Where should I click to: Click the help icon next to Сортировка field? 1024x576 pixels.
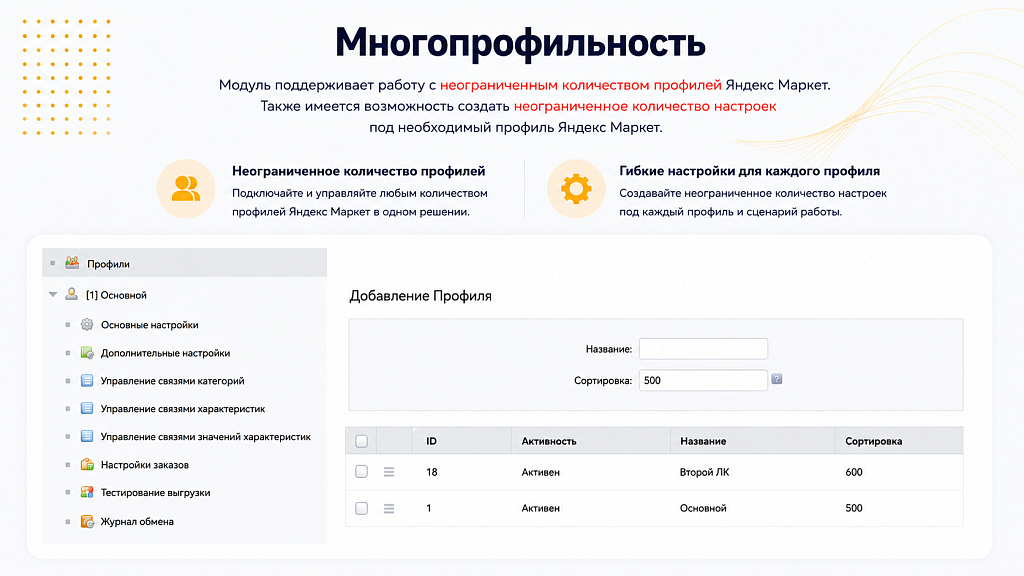coord(776,379)
